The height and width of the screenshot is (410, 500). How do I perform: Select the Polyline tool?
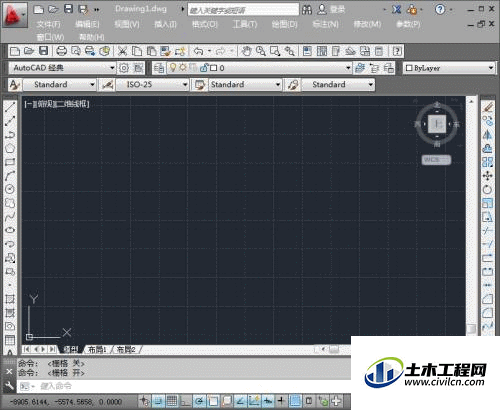10,134
